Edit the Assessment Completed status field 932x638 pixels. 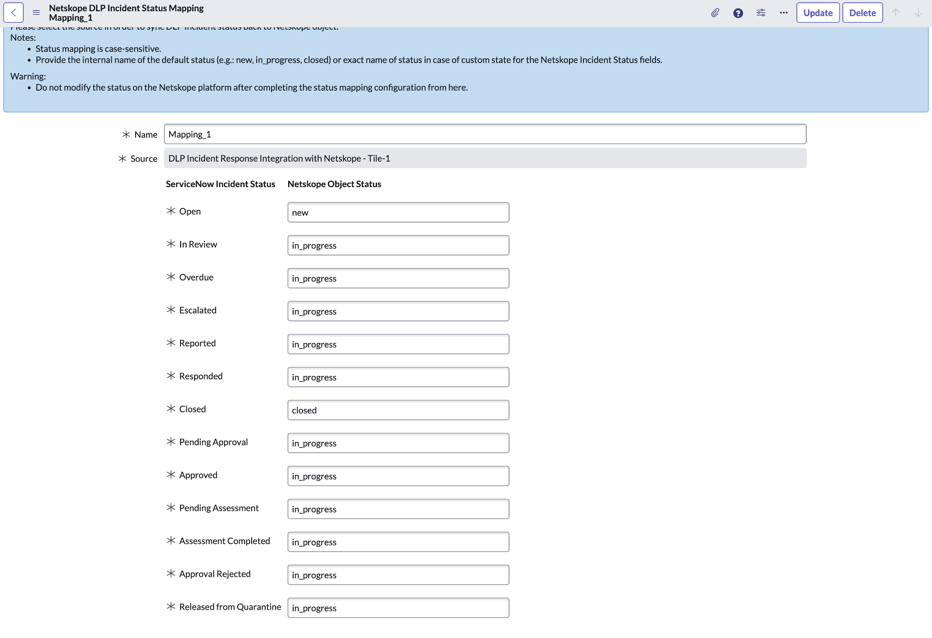(398, 542)
